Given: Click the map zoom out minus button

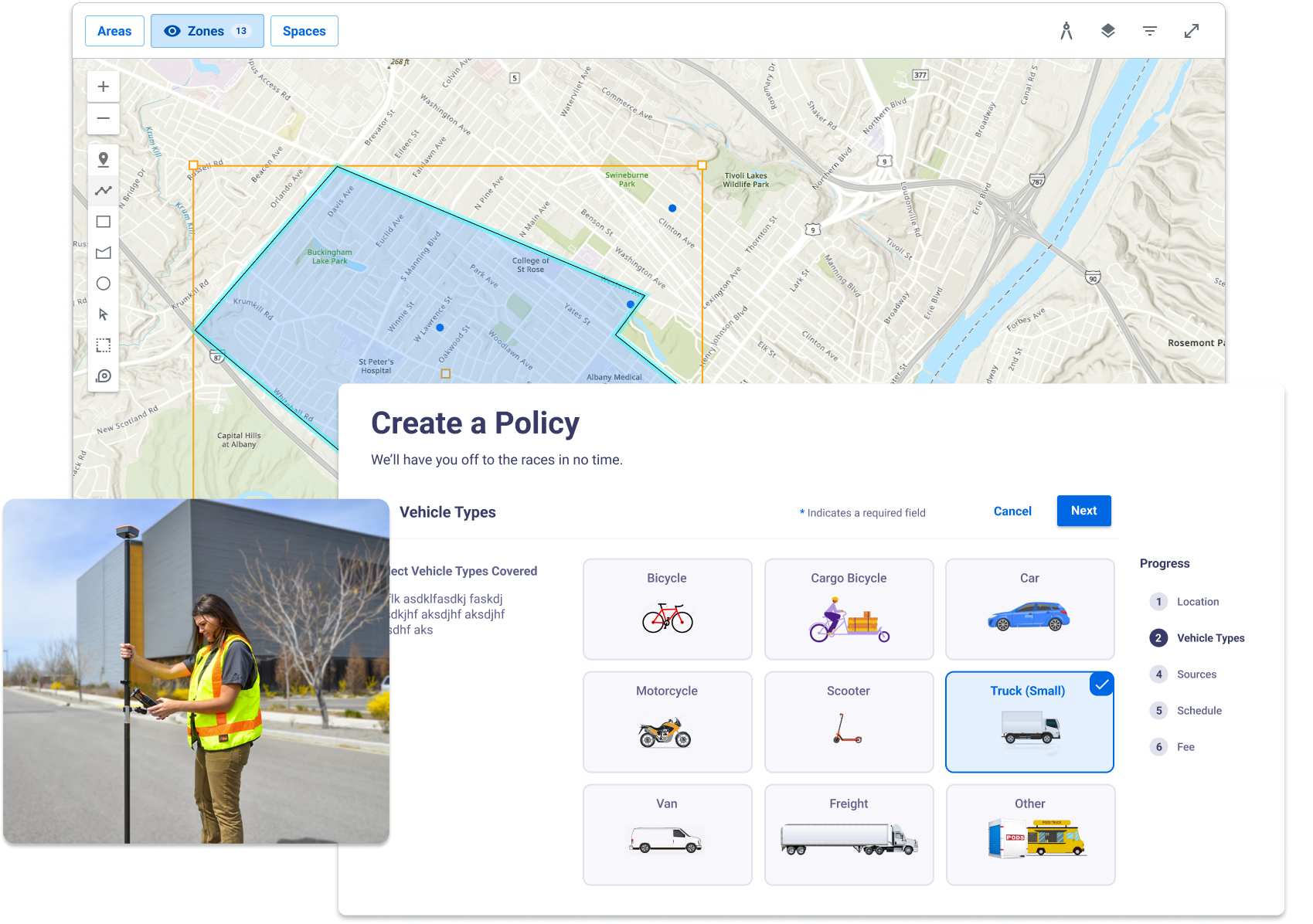Looking at the screenshot, I should pos(103,119).
